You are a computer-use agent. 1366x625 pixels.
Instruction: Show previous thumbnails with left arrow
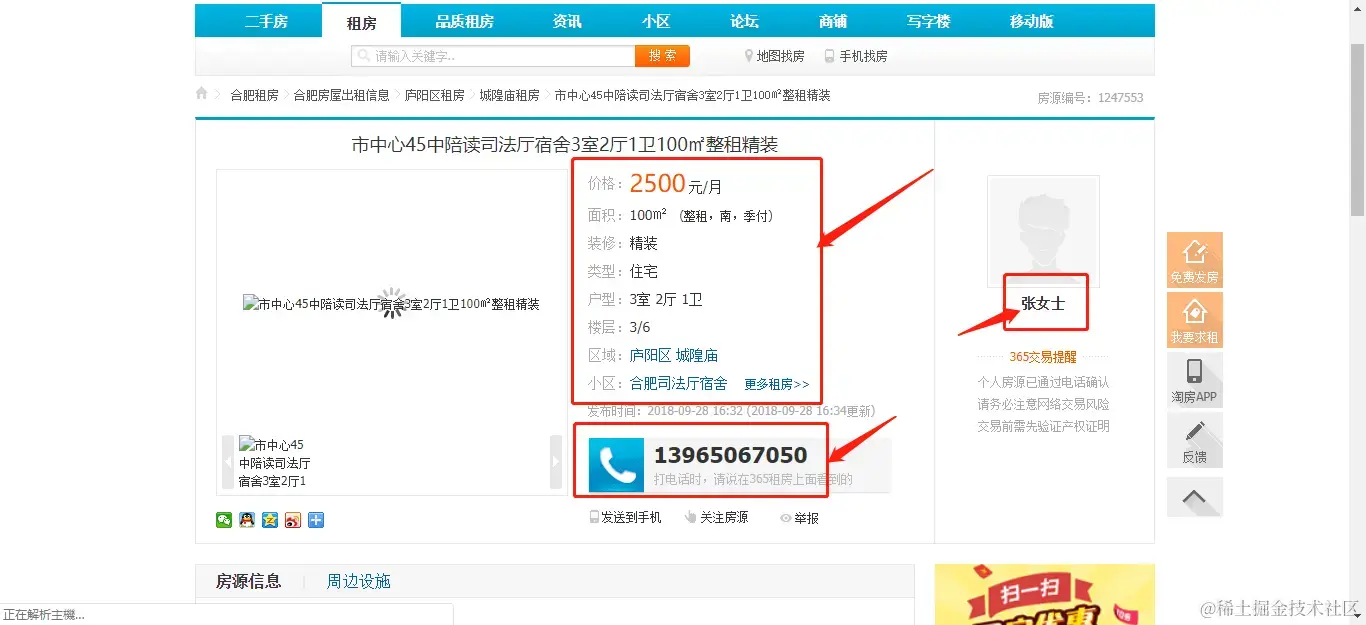click(x=228, y=462)
